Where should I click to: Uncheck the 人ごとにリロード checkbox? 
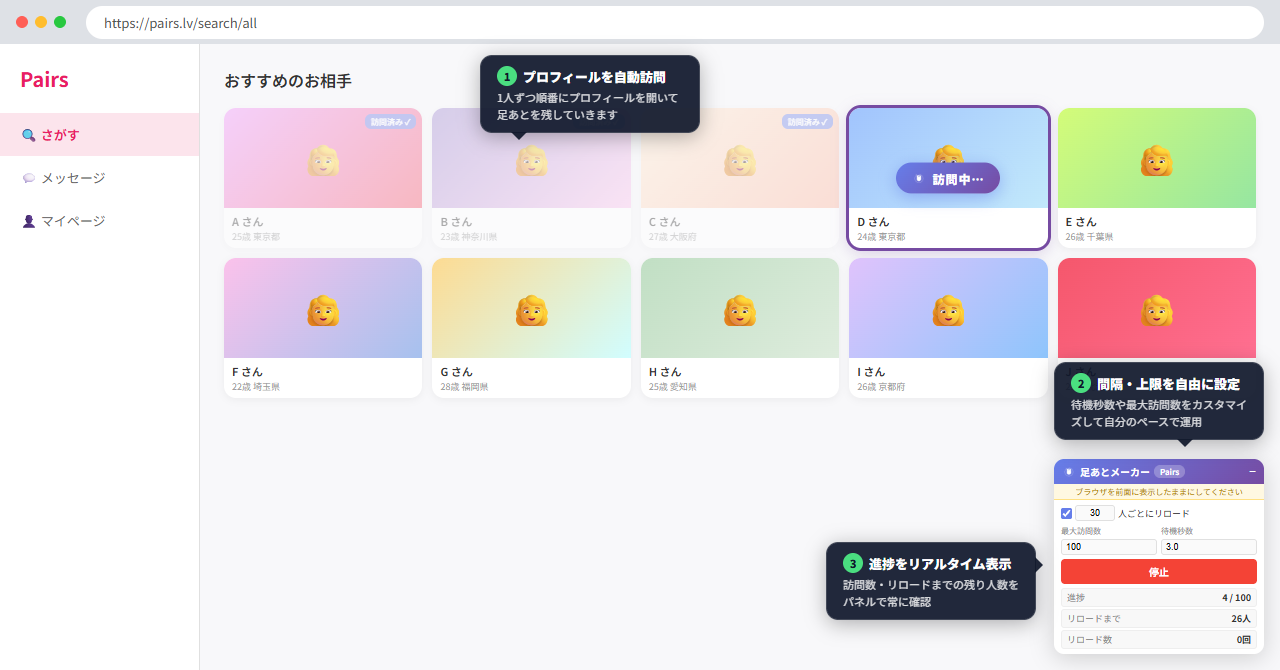point(1066,513)
